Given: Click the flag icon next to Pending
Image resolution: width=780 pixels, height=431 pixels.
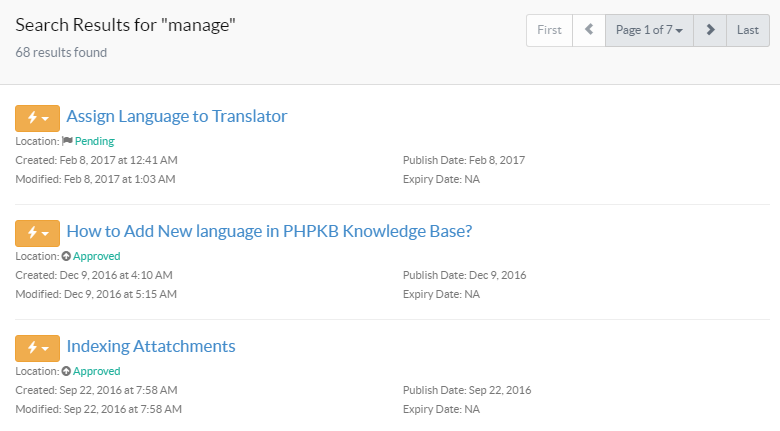Looking at the screenshot, I should [68, 141].
